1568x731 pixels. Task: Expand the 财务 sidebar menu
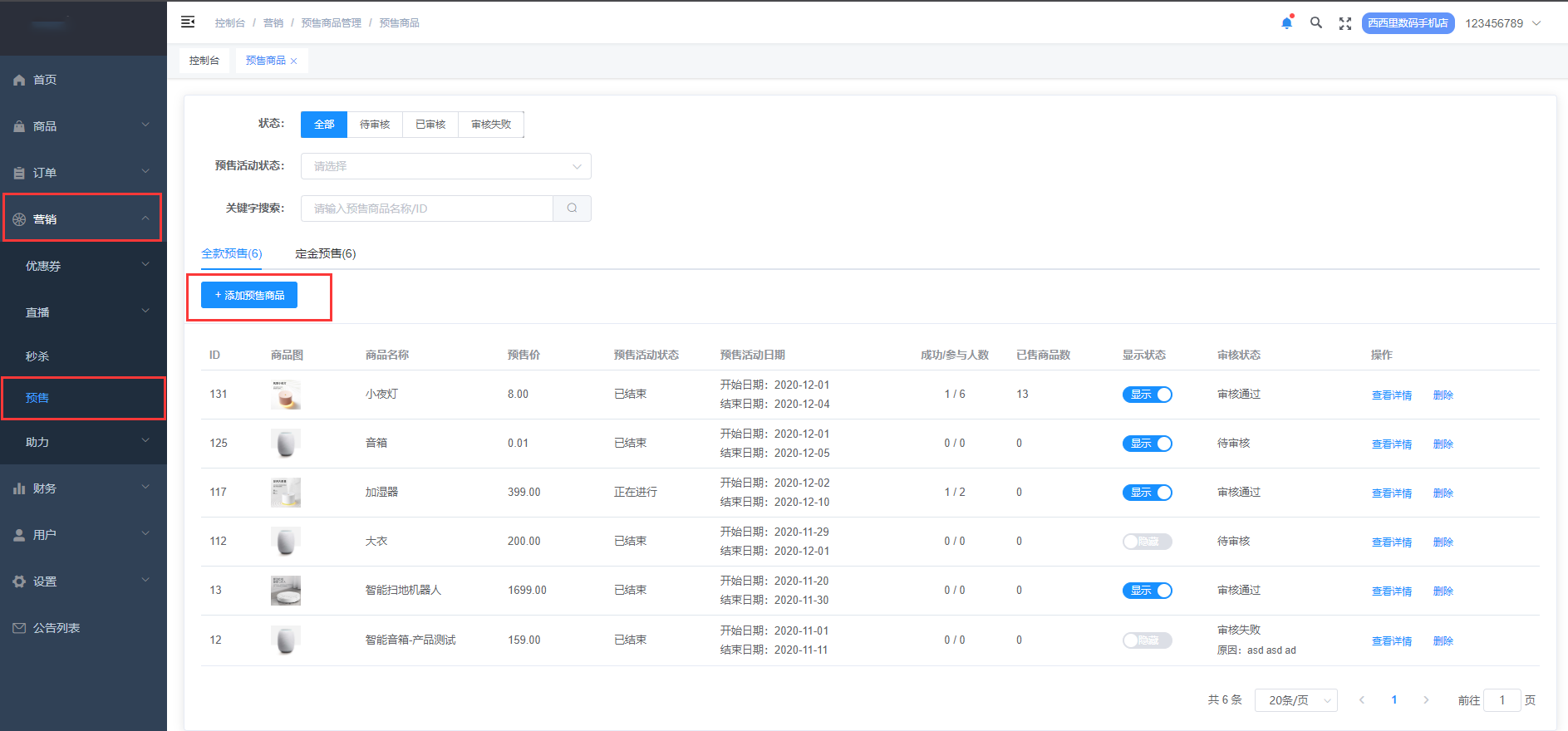(x=83, y=488)
